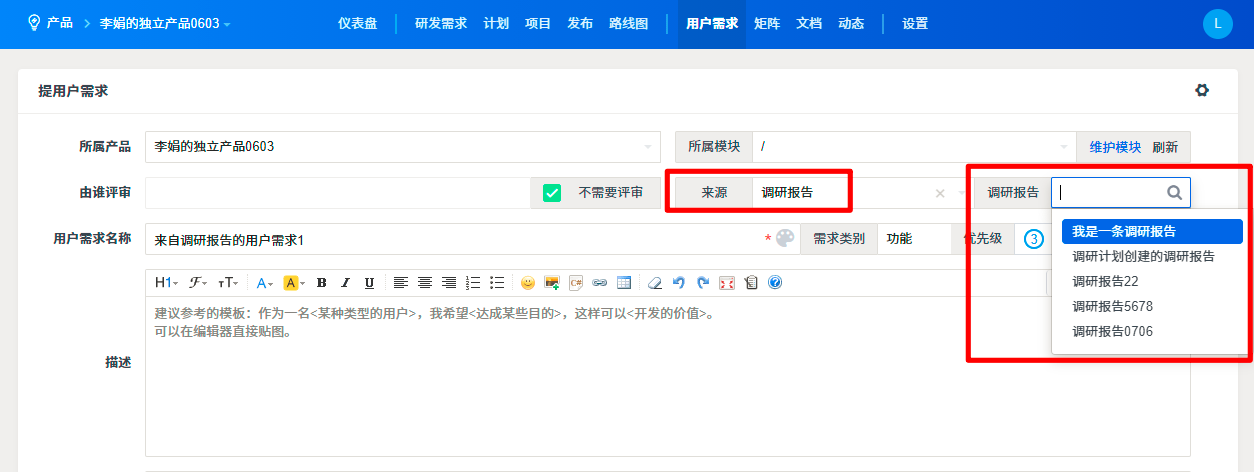
Task: Open page settings gear icon
Action: pos(1202,90)
